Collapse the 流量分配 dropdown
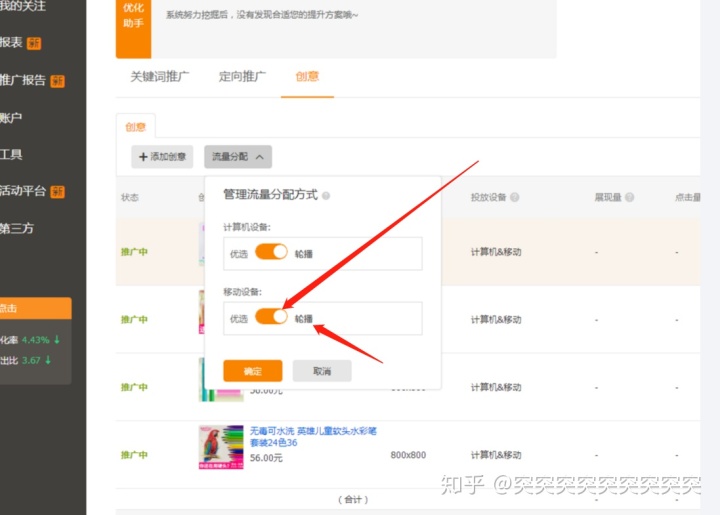720x515 pixels. (x=238, y=157)
